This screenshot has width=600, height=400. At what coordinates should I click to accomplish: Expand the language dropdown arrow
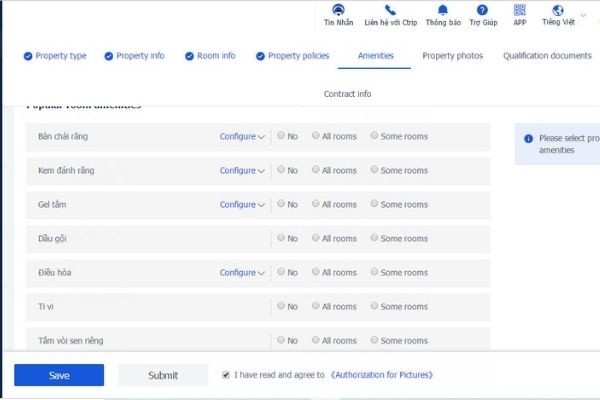tap(583, 15)
